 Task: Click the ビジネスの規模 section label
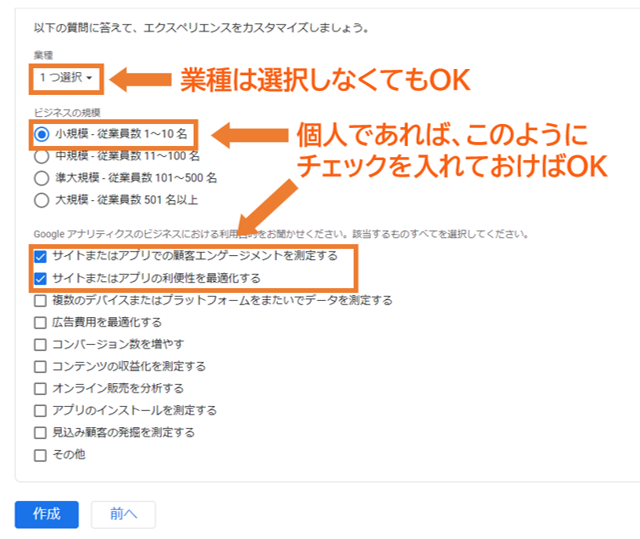pyautogui.click(x=66, y=111)
